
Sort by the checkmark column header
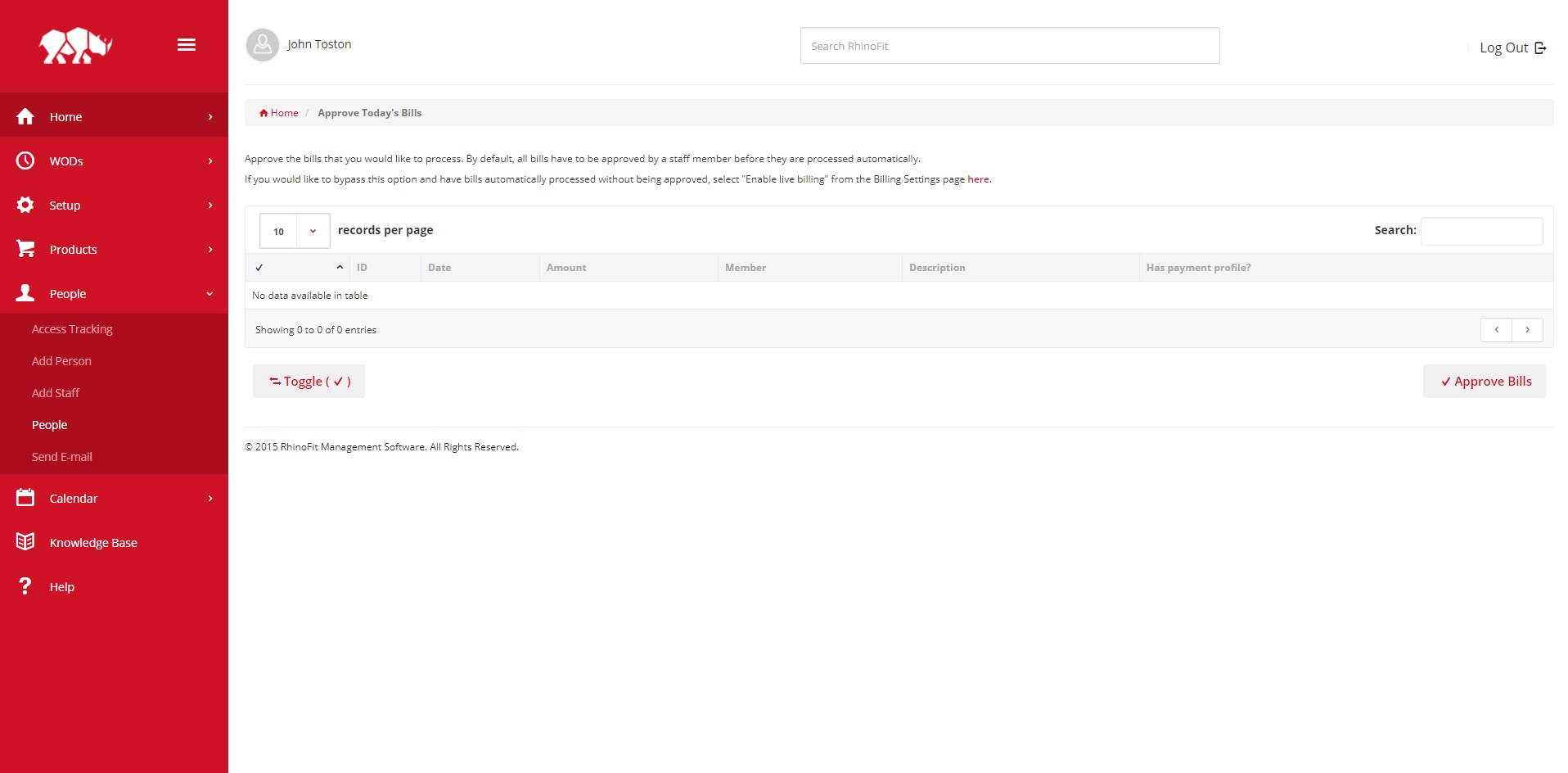pos(298,268)
